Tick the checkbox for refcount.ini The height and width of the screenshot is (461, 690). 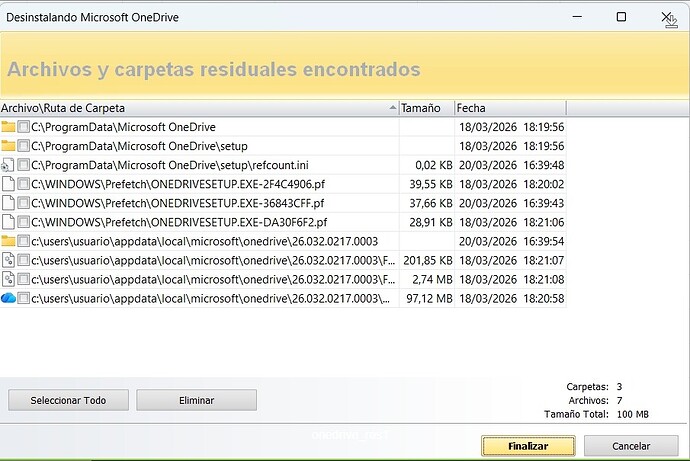pyautogui.click(x=23, y=165)
